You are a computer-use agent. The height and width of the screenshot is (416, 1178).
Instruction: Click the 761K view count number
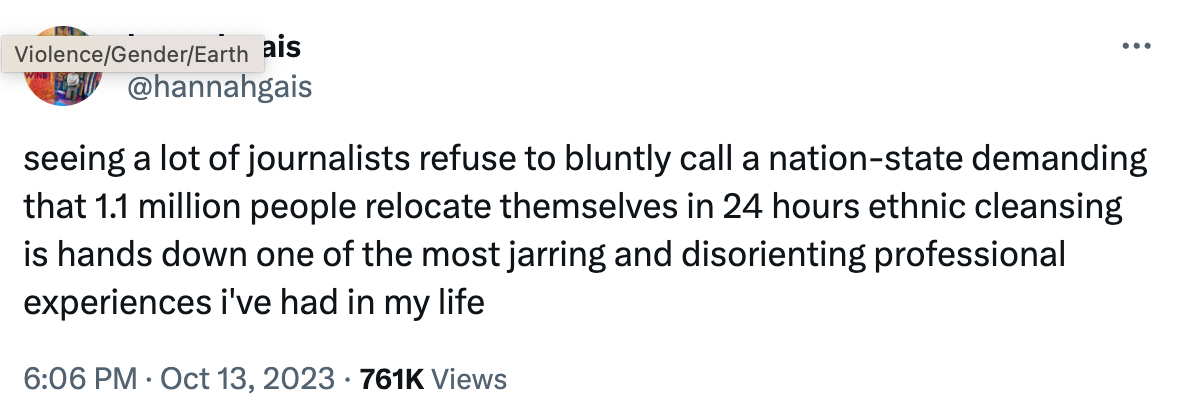pyautogui.click(x=391, y=379)
